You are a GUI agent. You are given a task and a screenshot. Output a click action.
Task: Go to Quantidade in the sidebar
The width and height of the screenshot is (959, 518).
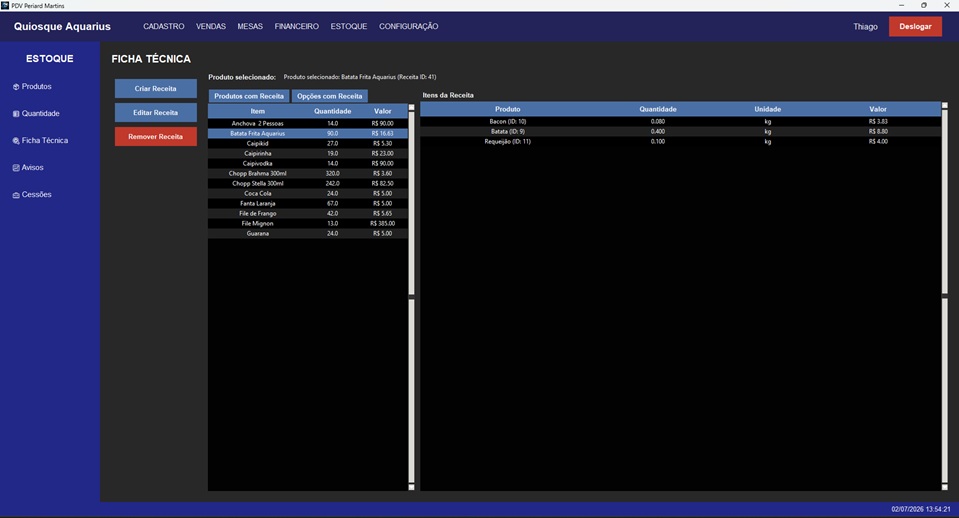click(x=40, y=114)
